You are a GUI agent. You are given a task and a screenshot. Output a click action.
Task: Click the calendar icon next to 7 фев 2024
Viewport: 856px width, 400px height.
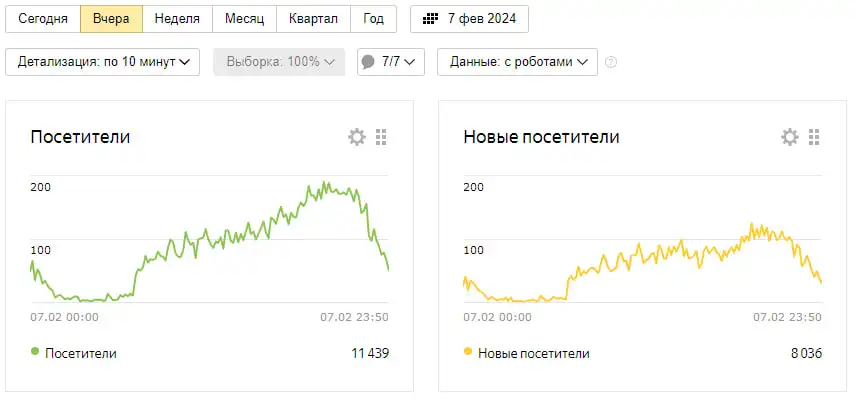[x=431, y=19]
